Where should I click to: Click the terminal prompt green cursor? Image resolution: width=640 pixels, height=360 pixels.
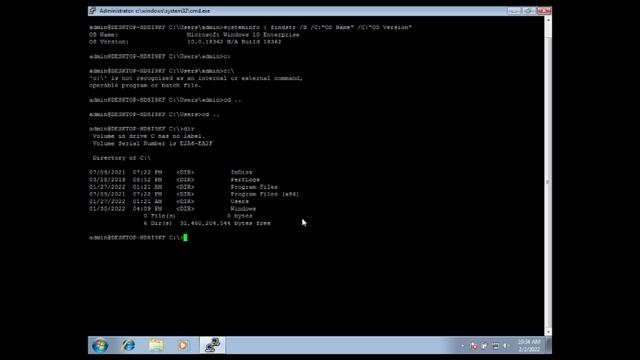185,238
